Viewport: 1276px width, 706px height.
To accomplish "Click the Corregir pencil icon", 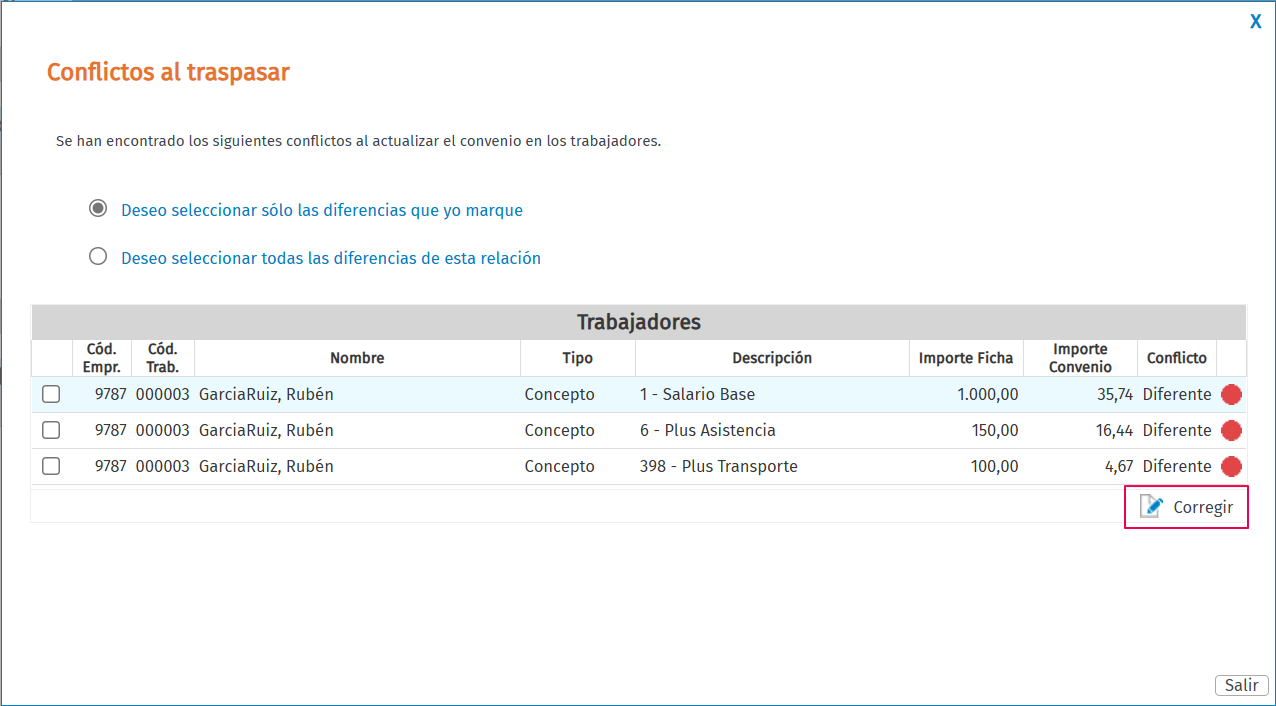I will pos(1152,507).
